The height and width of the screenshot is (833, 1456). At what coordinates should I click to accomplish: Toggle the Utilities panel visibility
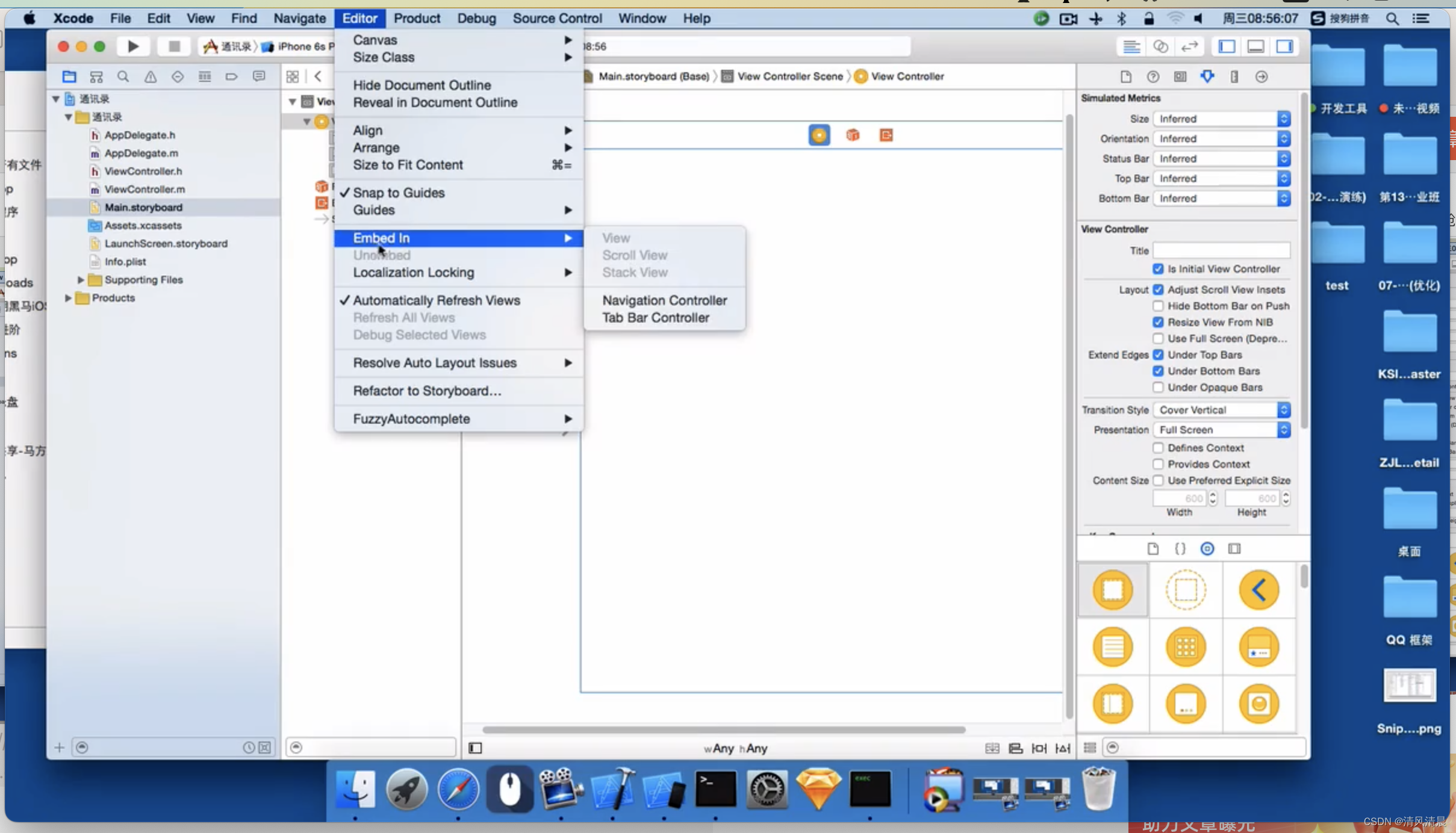1284,46
